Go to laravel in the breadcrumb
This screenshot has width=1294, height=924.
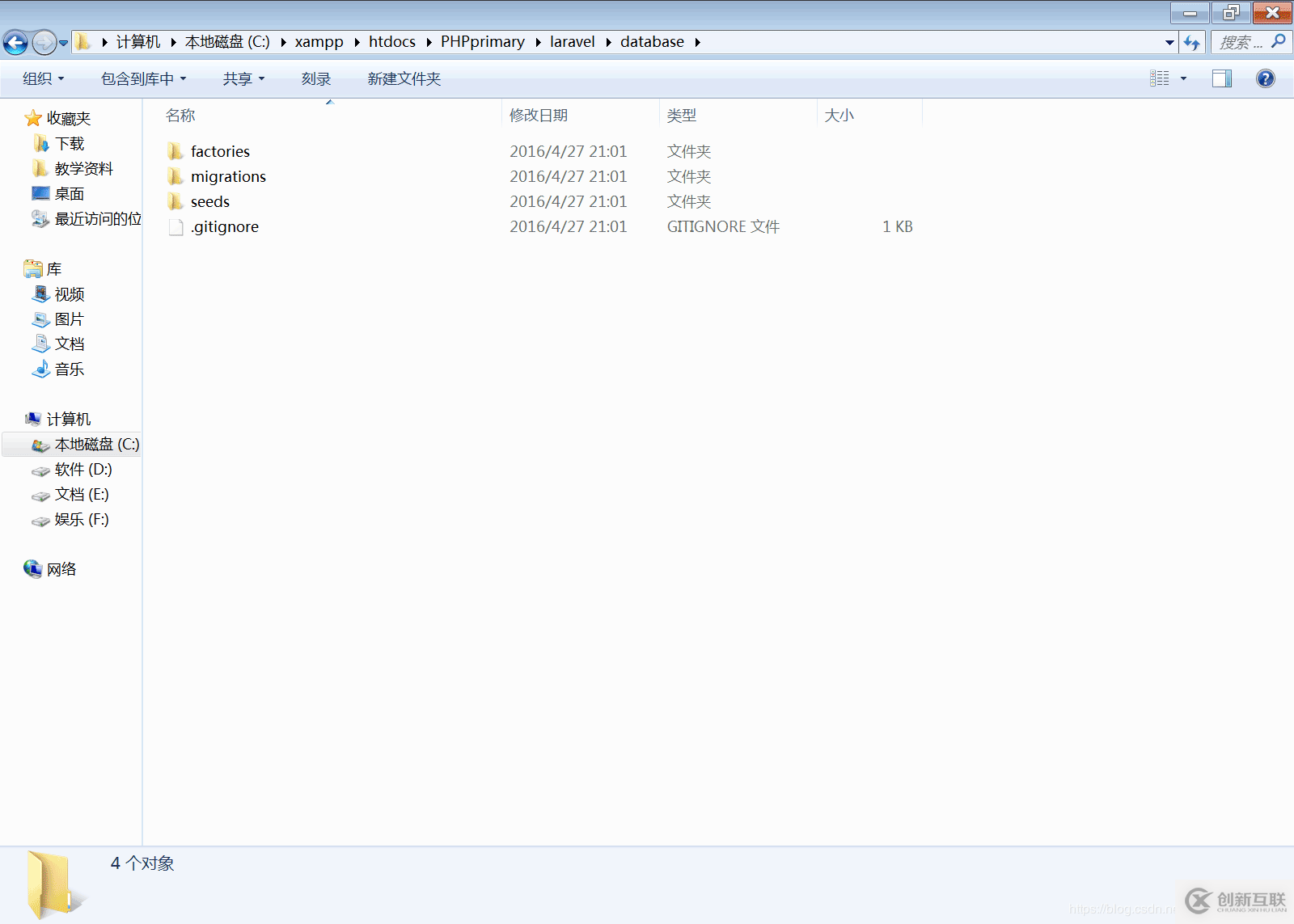pyautogui.click(x=573, y=42)
